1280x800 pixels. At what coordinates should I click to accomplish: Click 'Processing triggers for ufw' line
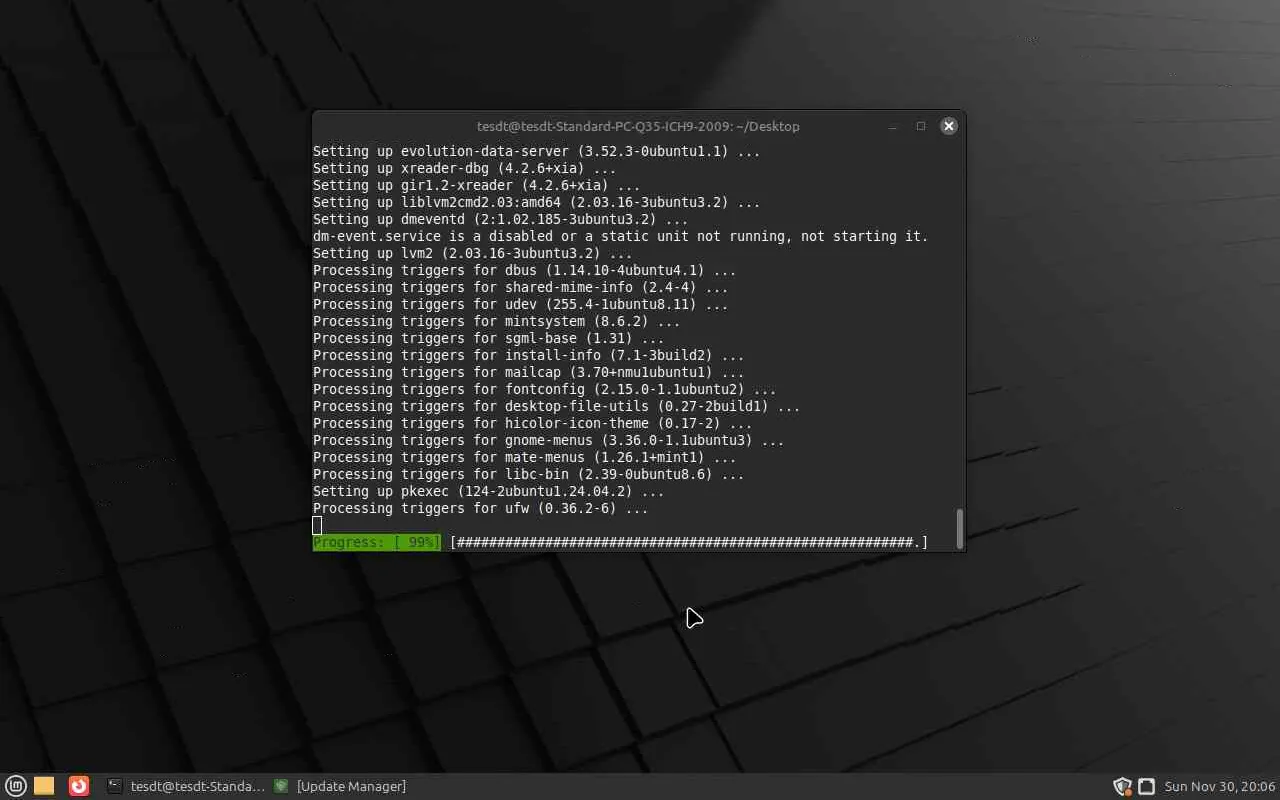click(x=480, y=508)
